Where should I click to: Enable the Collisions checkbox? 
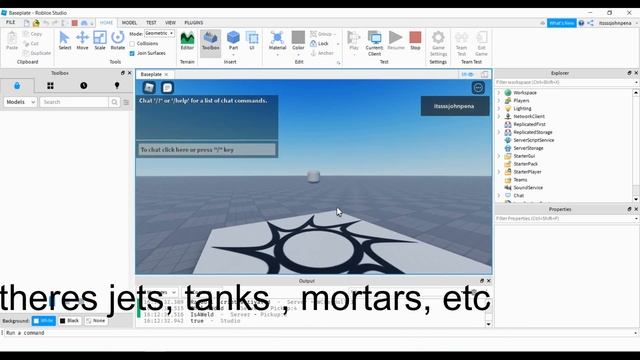pos(132,44)
